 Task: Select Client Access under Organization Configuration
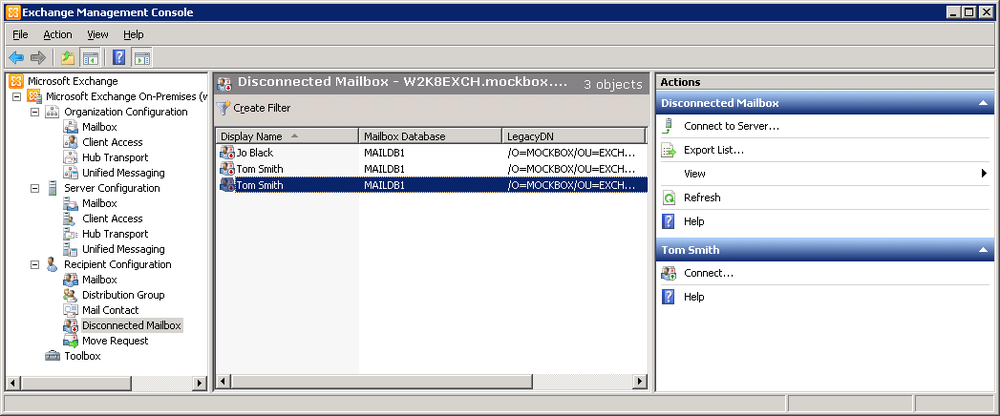(112, 142)
